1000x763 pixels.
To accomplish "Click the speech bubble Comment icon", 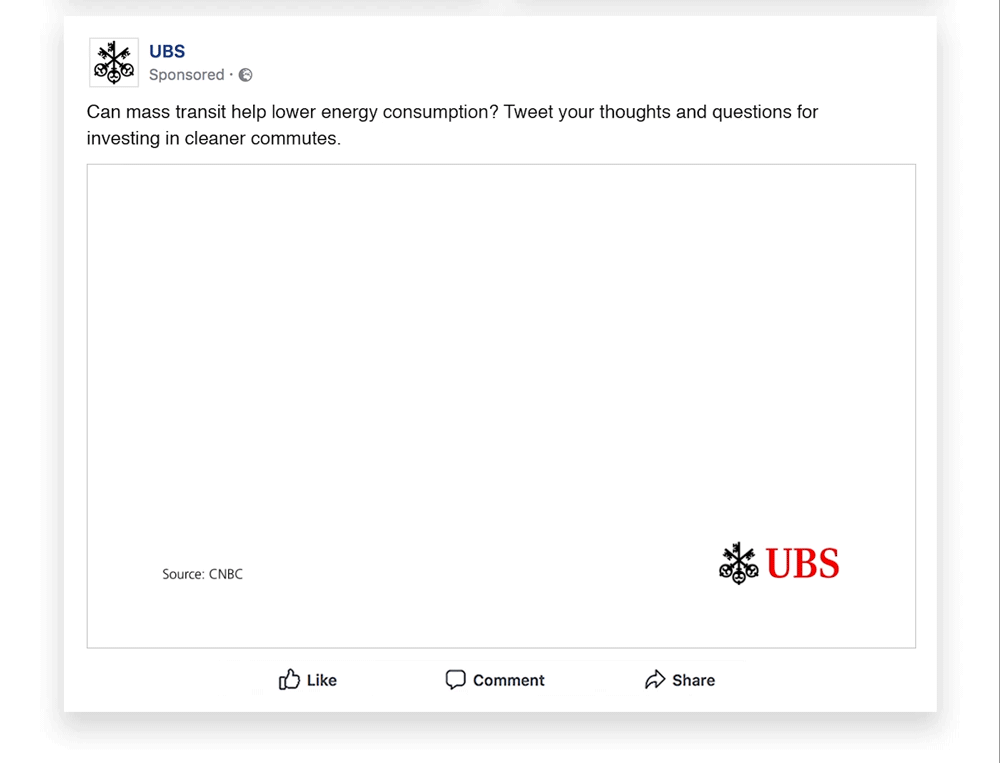I will [456, 680].
